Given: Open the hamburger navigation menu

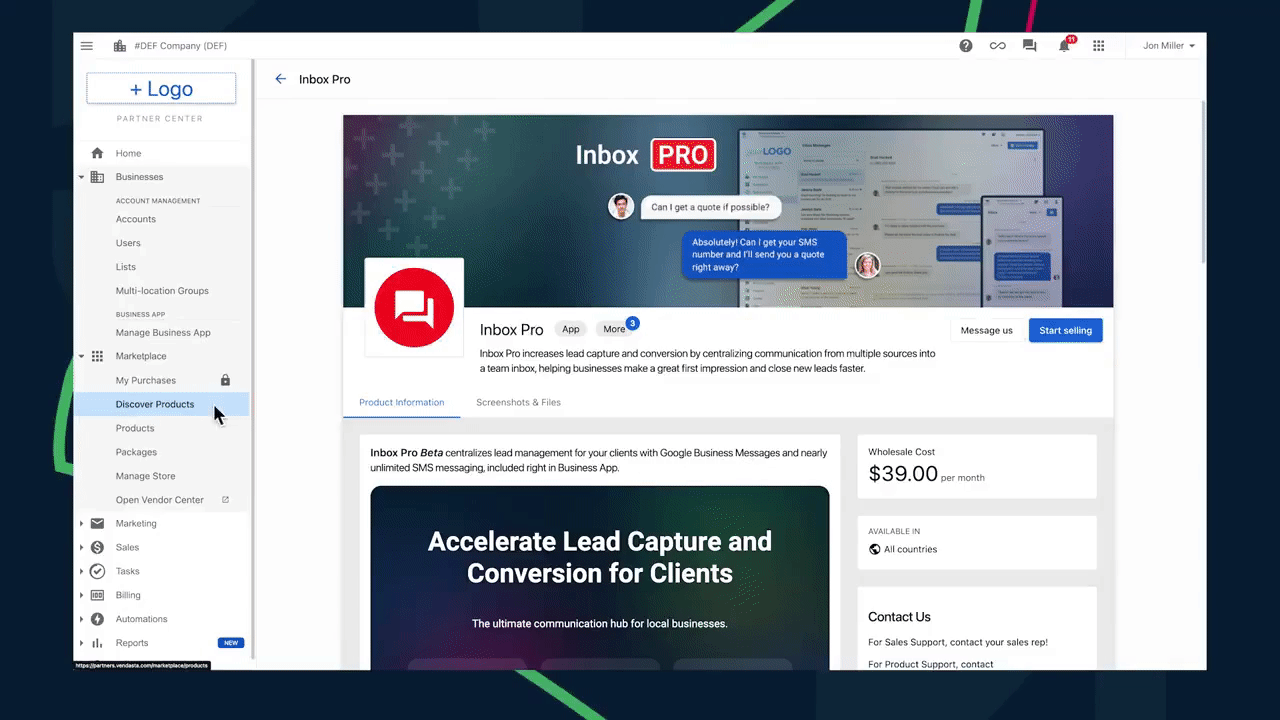Looking at the screenshot, I should 87,46.
